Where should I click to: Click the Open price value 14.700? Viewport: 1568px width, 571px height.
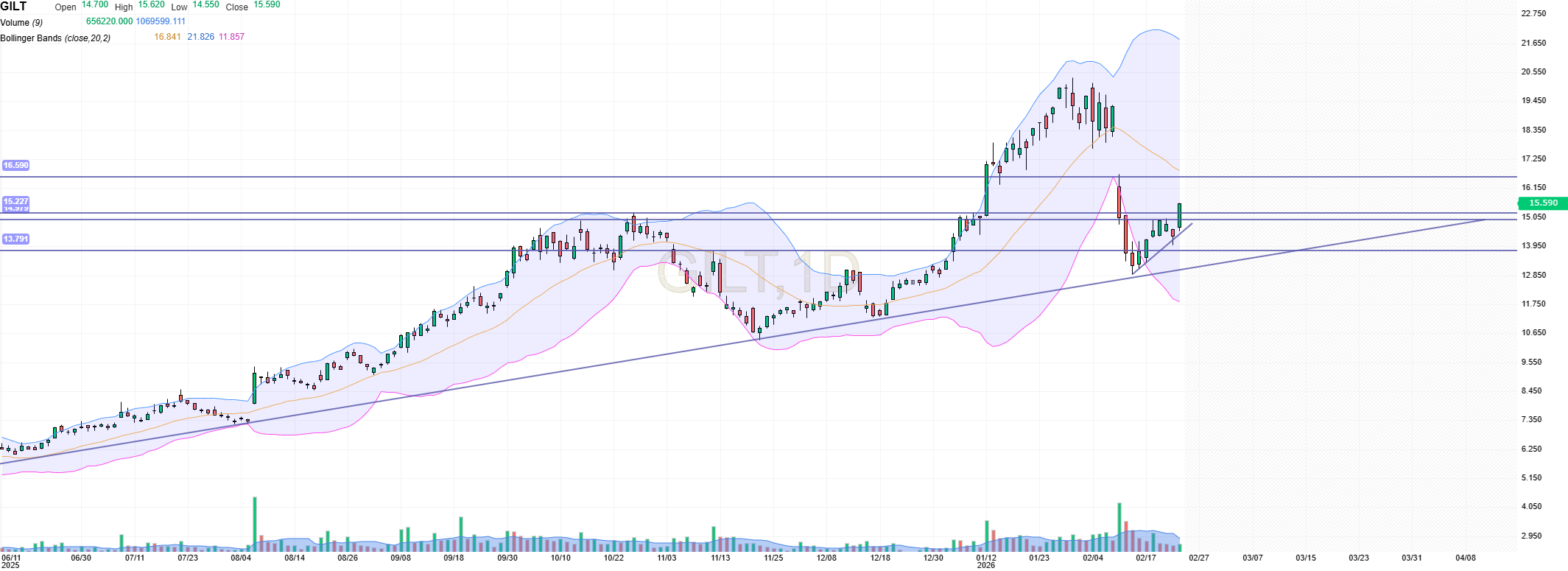pyautogui.click(x=95, y=4)
